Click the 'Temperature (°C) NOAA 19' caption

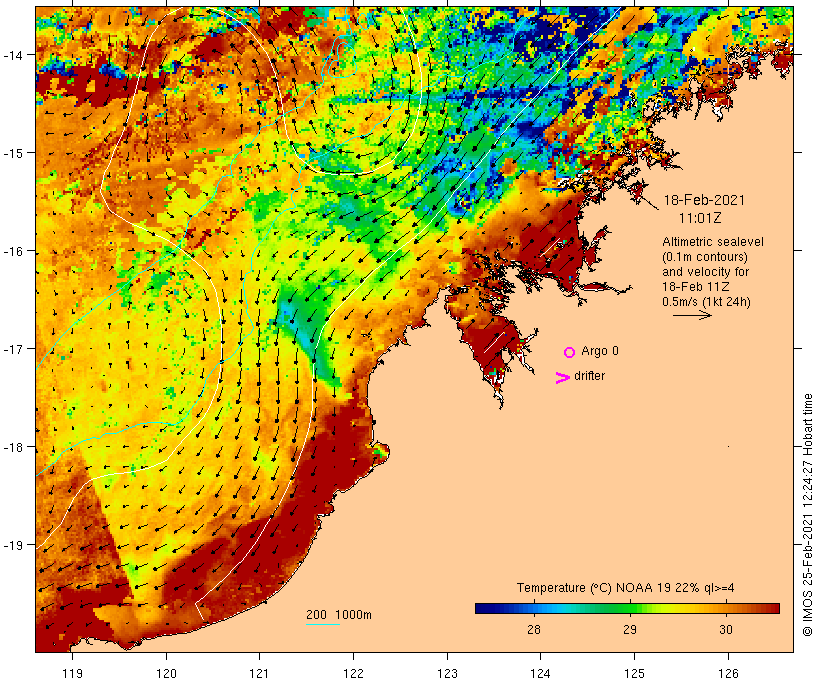click(x=594, y=588)
